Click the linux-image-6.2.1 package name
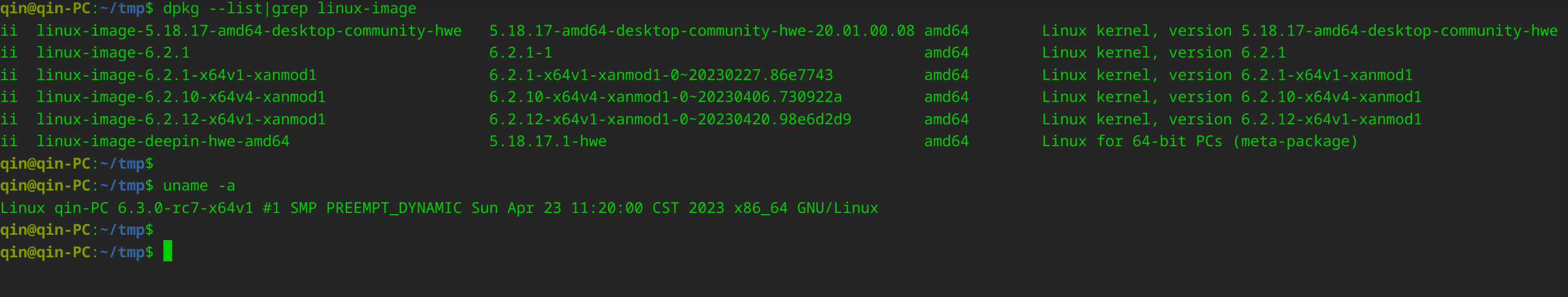The height and width of the screenshot is (297, 1568). [113, 53]
